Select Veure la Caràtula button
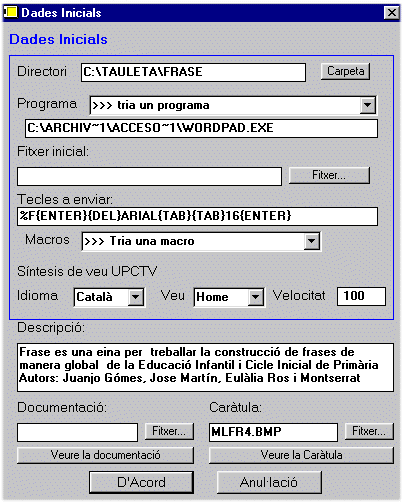The width and height of the screenshot is (403, 502). pos(301,455)
